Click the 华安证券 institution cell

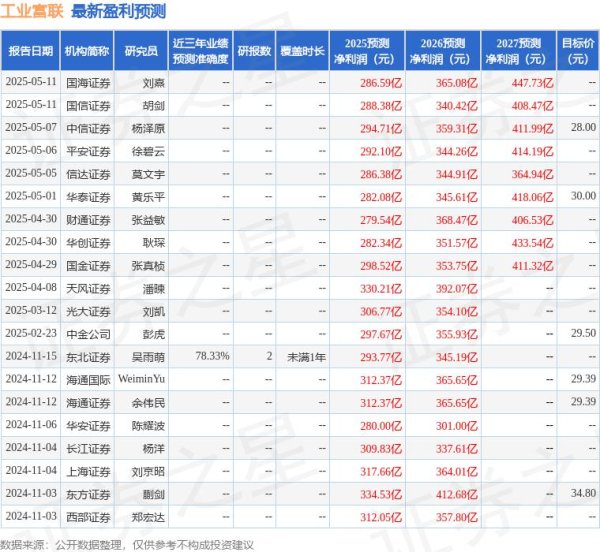coord(88,426)
